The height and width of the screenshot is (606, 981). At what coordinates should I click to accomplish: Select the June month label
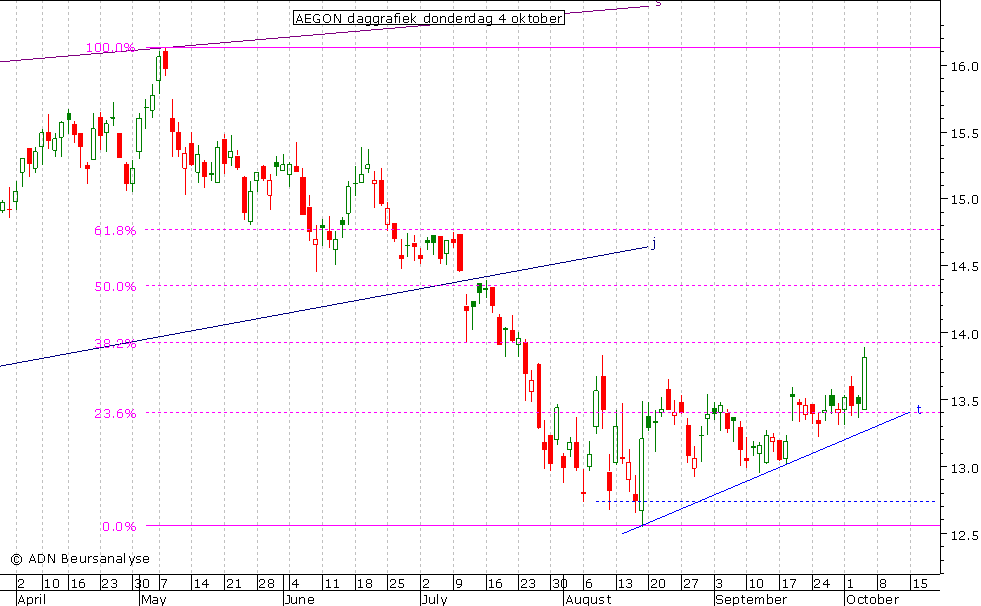[x=298, y=599]
